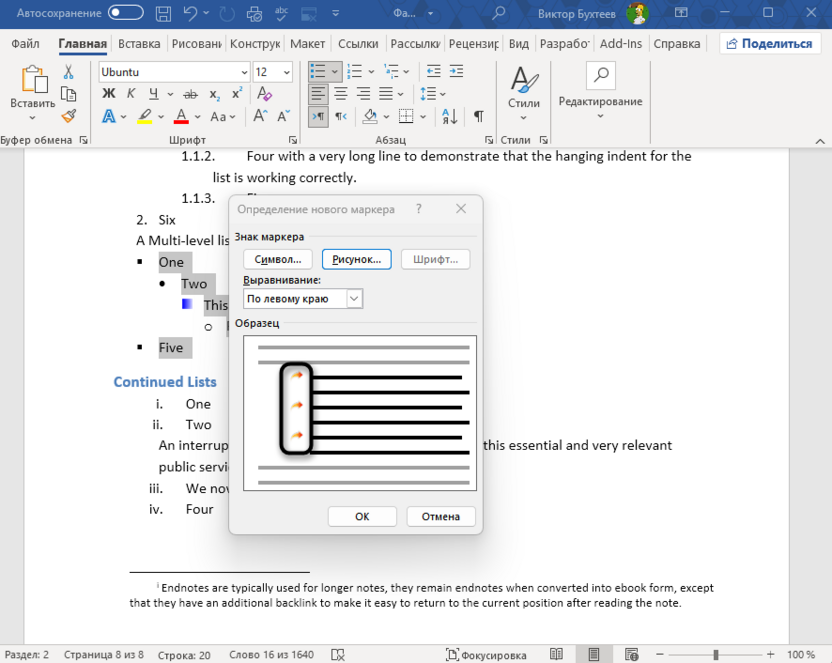Toggle the Автосохранение switch
The image size is (832, 663).
click(x=126, y=13)
